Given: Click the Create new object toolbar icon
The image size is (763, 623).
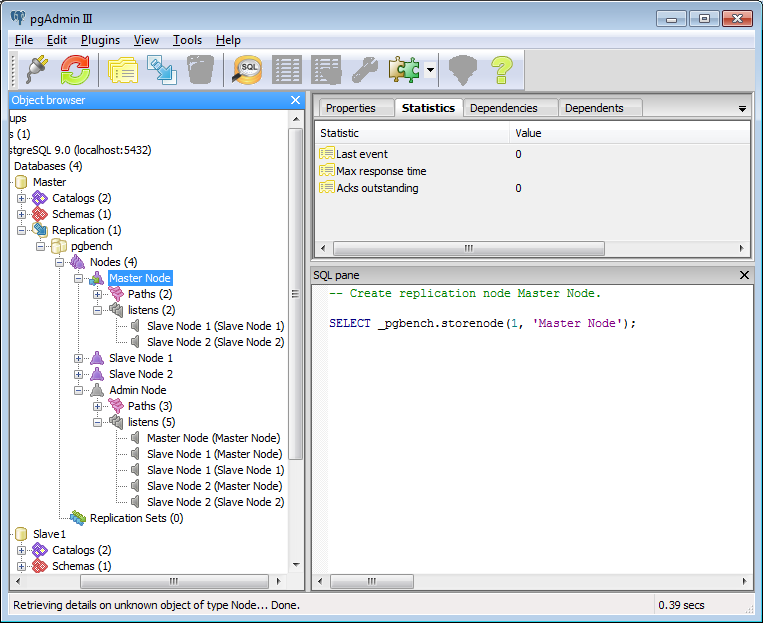Looking at the screenshot, I should 161,70.
